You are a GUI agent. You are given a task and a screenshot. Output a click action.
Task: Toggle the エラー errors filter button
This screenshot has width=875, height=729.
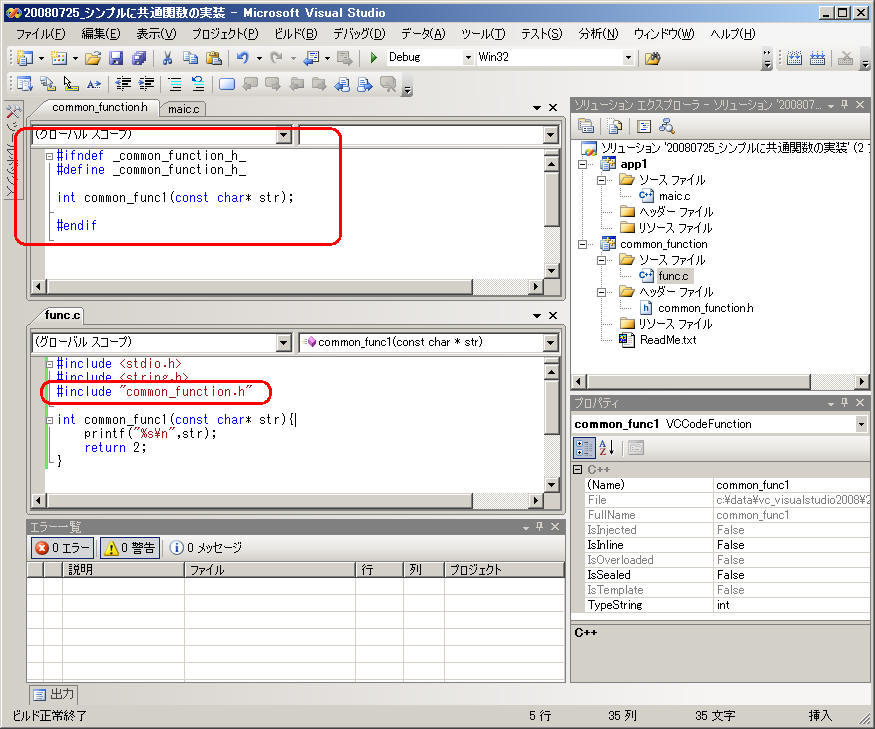click(62, 547)
